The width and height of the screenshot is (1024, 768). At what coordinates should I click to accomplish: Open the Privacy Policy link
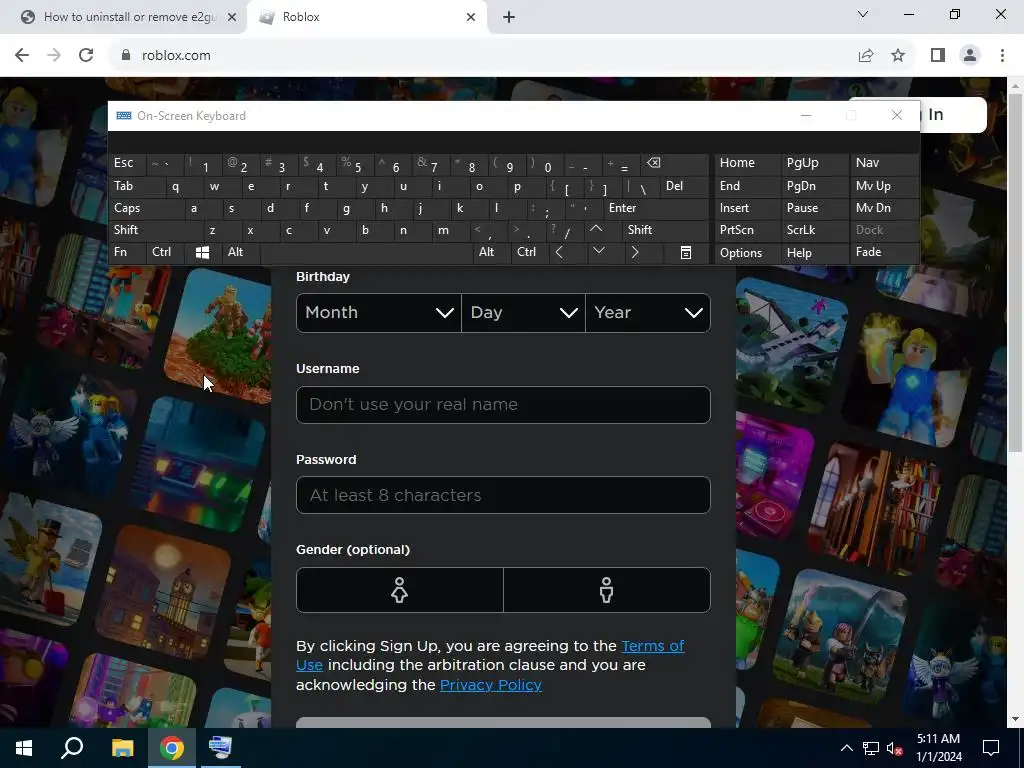490,685
